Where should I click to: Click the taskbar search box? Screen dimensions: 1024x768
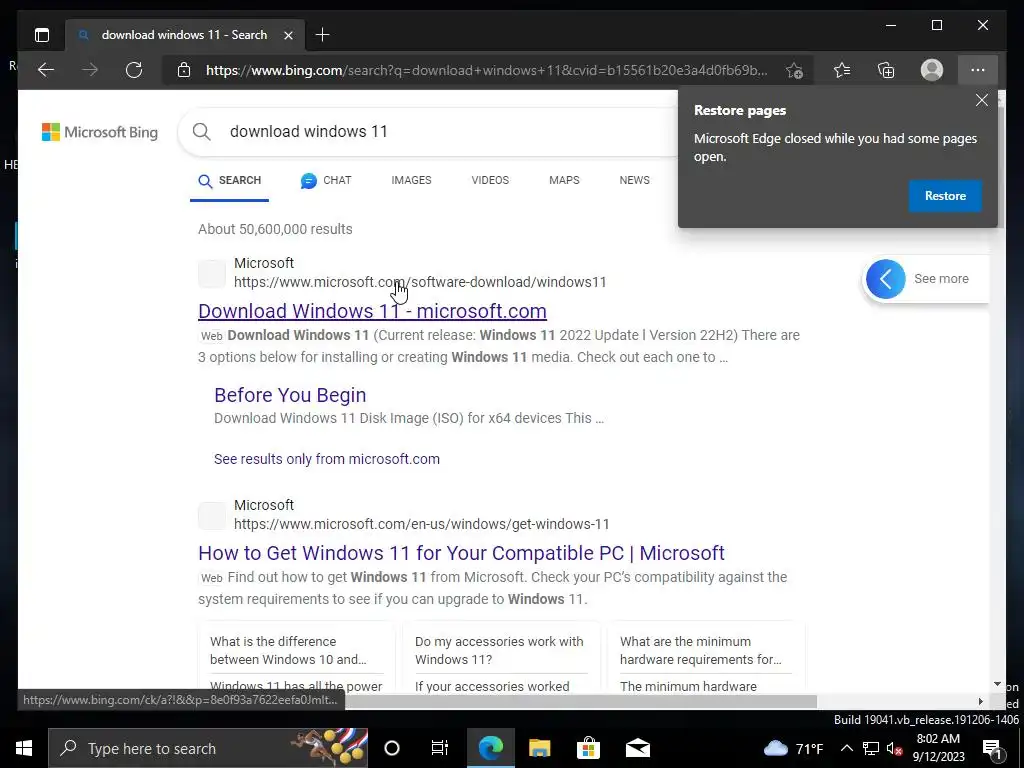click(x=208, y=748)
